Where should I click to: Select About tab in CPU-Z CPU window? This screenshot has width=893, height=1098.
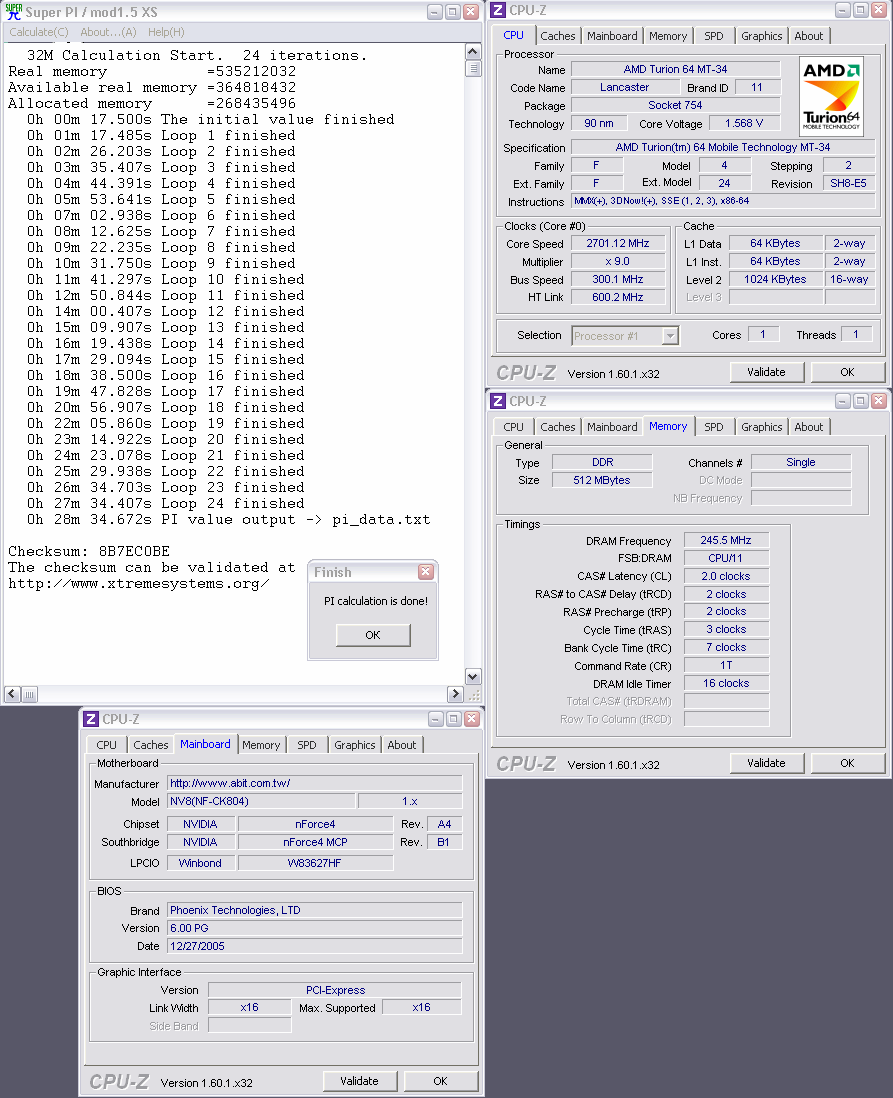(808, 36)
